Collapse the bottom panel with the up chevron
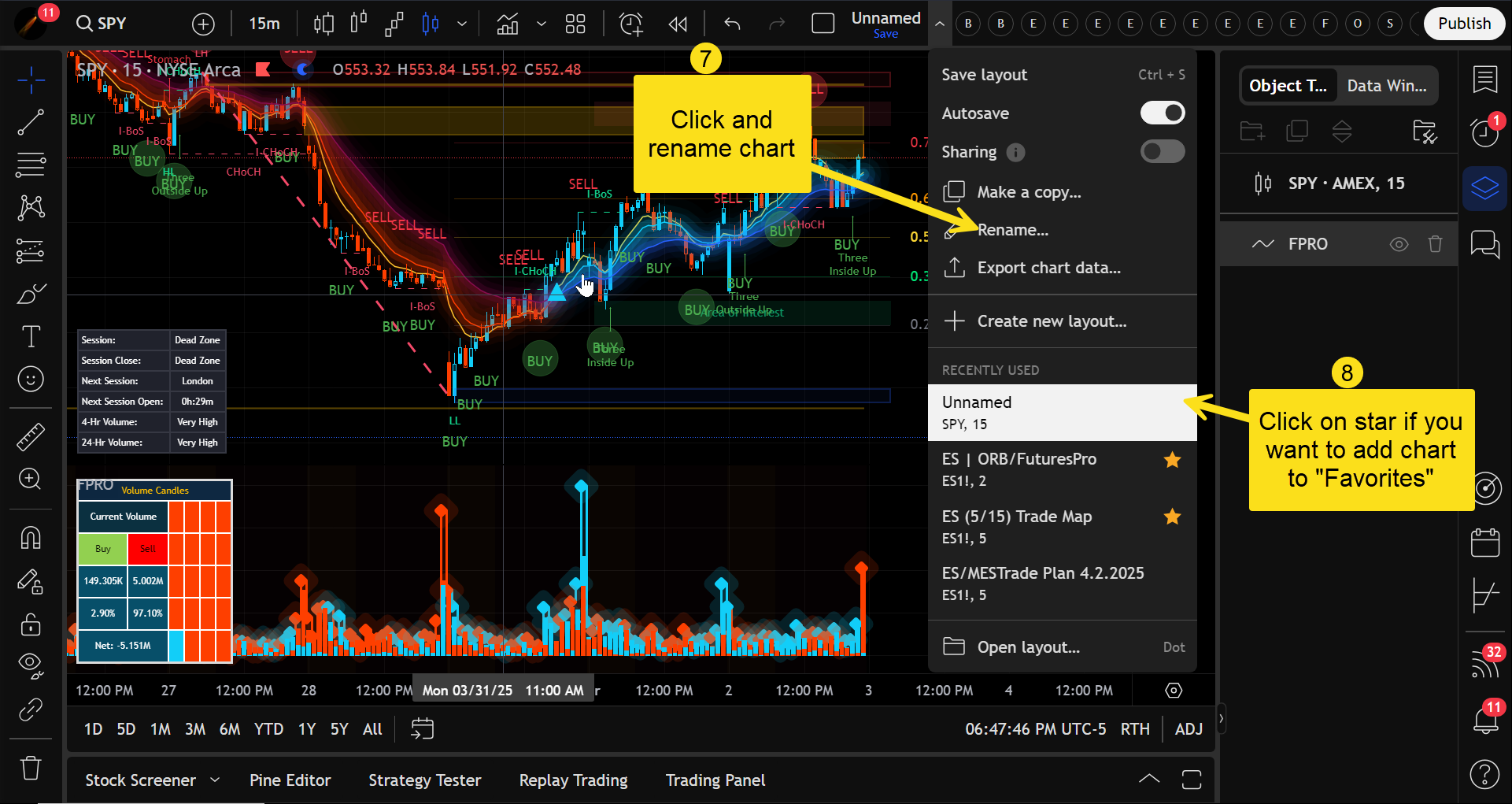Viewport: 1512px width, 804px height. click(1149, 780)
